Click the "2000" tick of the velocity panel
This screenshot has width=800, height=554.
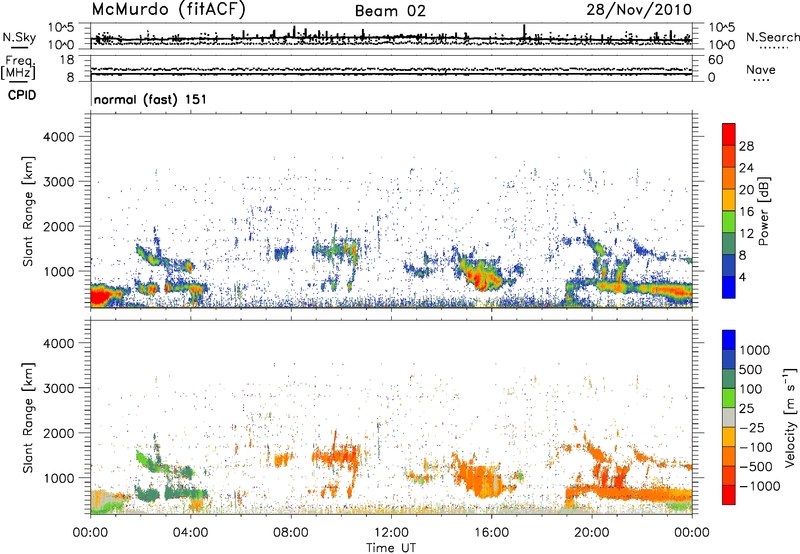click(58, 433)
